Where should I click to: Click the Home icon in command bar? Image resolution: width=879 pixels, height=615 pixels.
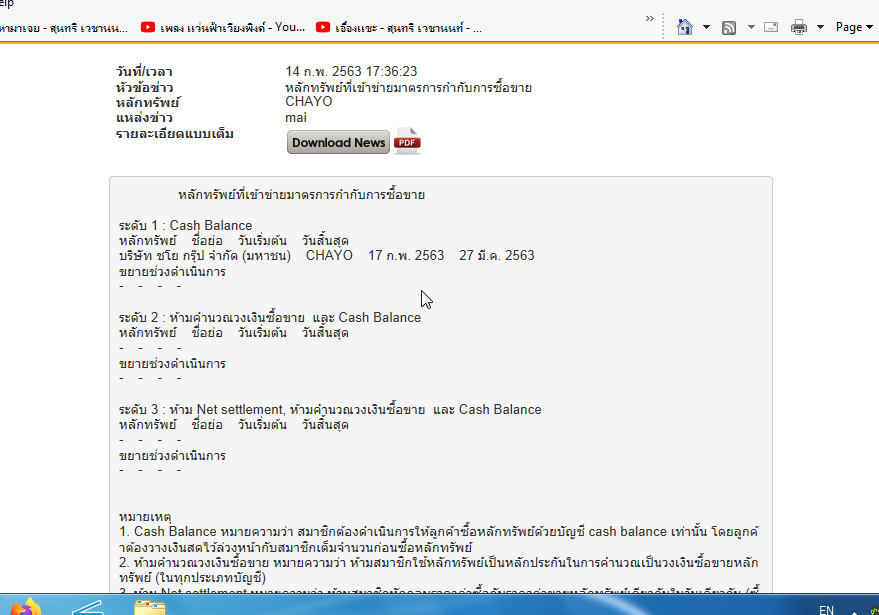pyautogui.click(x=684, y=27)
